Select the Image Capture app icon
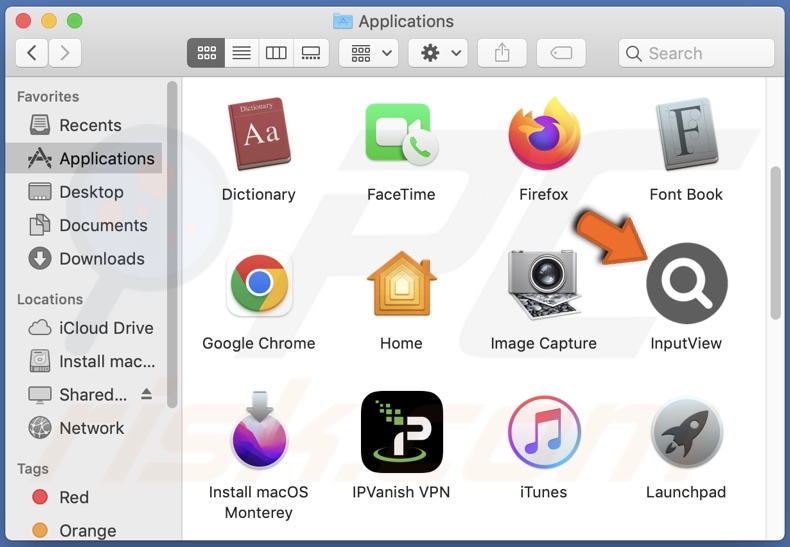Screen dimensions: 790x547 tap(544, 284)
